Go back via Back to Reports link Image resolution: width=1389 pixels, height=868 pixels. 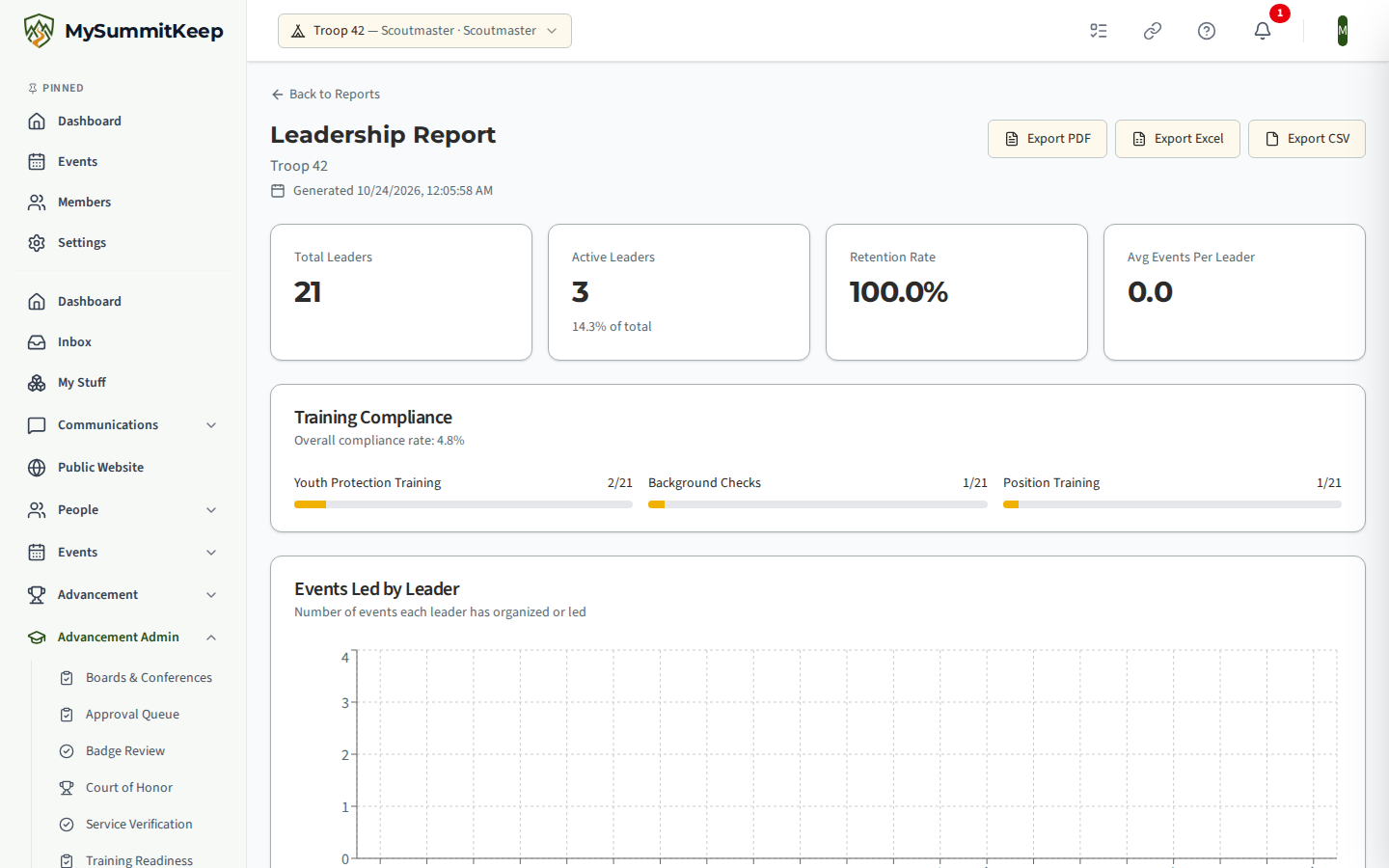pos(325,95)
